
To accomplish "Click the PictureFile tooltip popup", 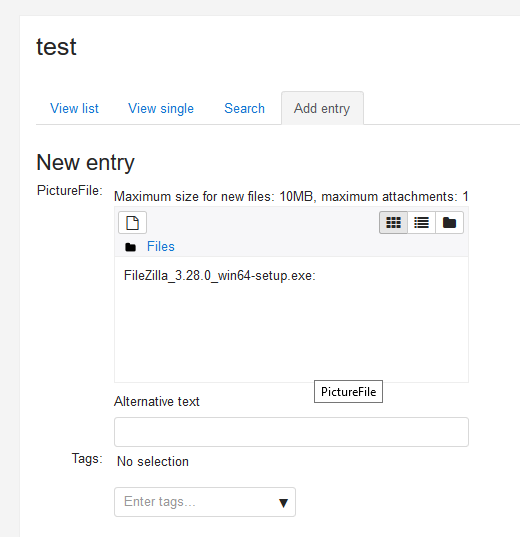I will tap(348, 391).
